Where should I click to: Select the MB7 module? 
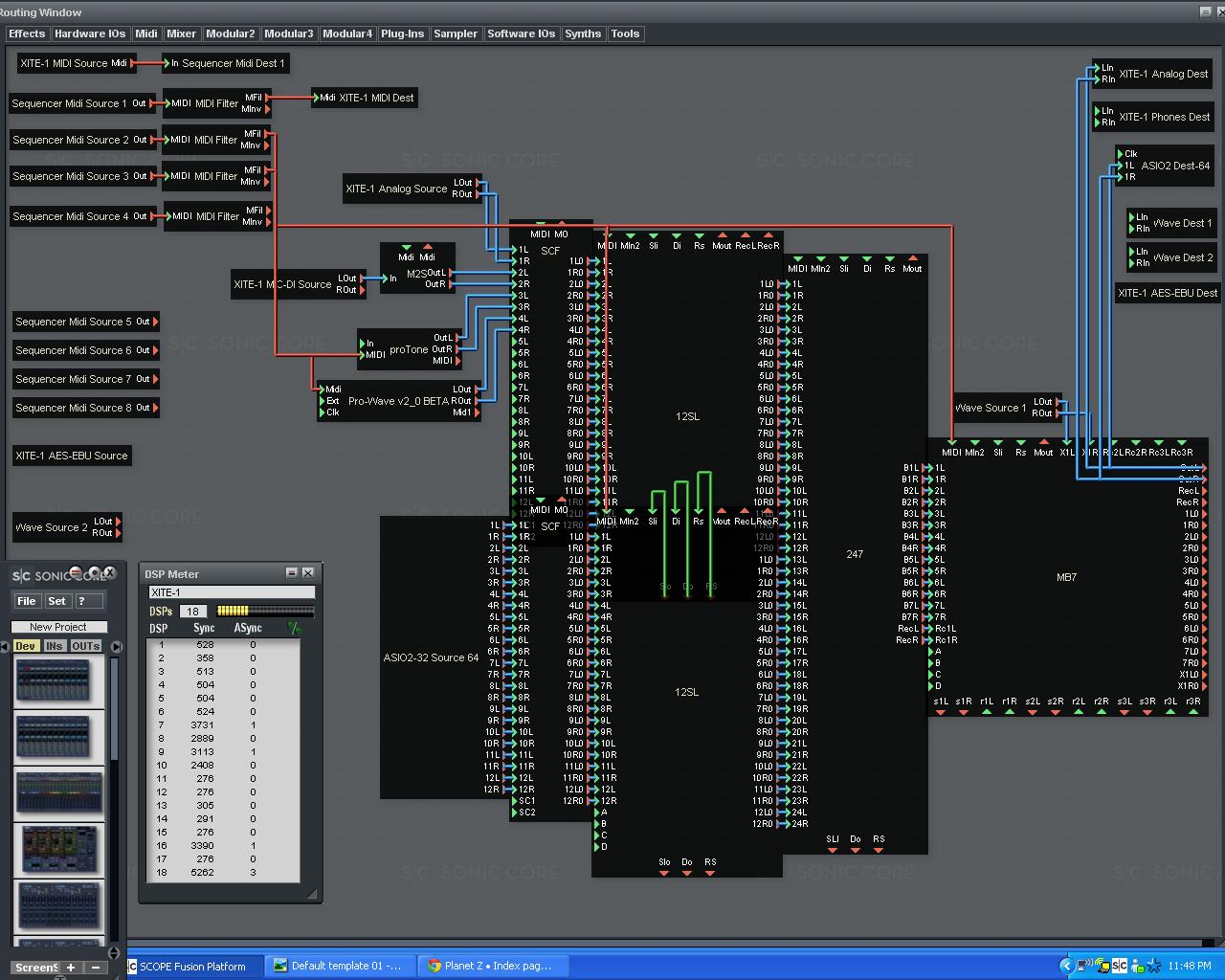1066,577
